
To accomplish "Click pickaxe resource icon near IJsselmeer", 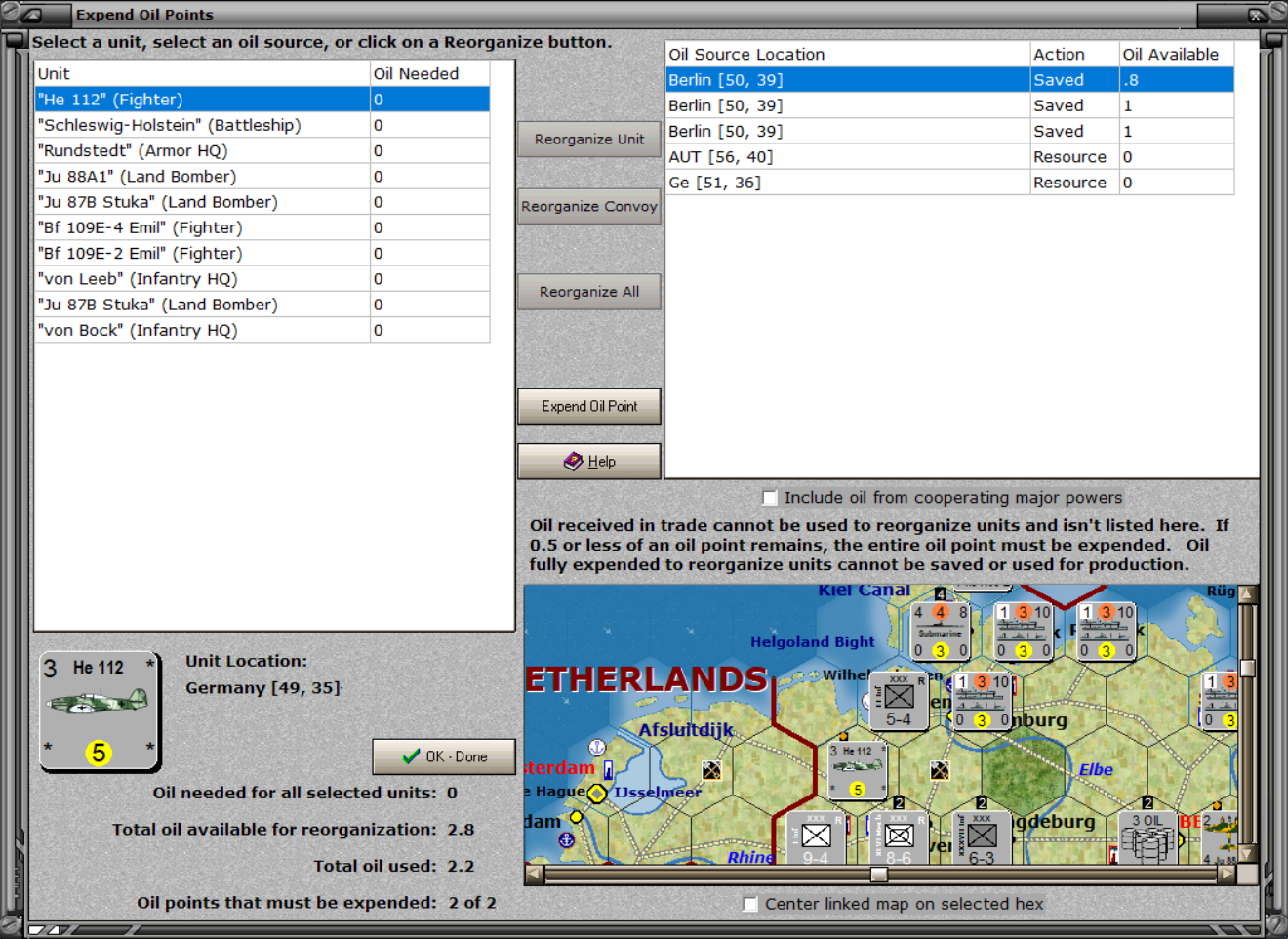I will 711,771.
